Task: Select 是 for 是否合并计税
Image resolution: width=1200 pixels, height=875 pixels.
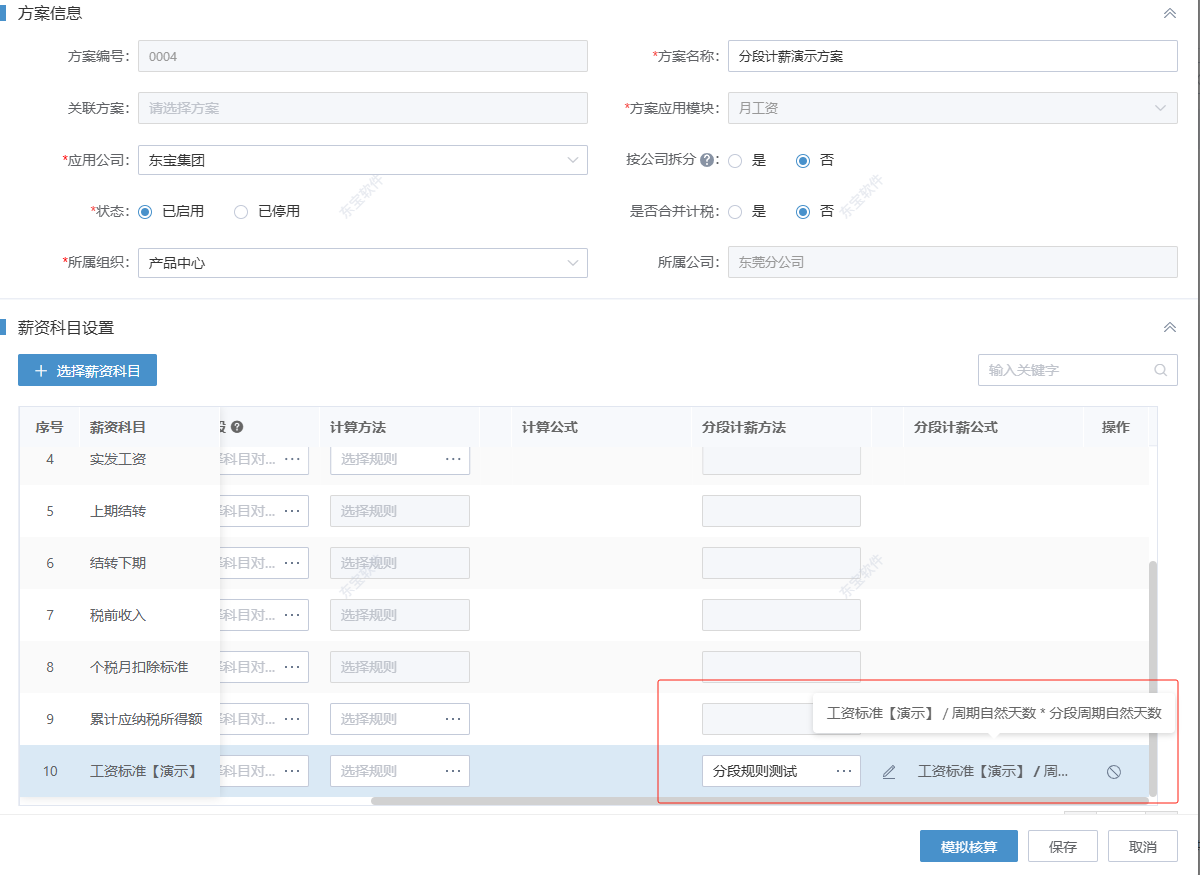Action: click(x=735, y=212)
